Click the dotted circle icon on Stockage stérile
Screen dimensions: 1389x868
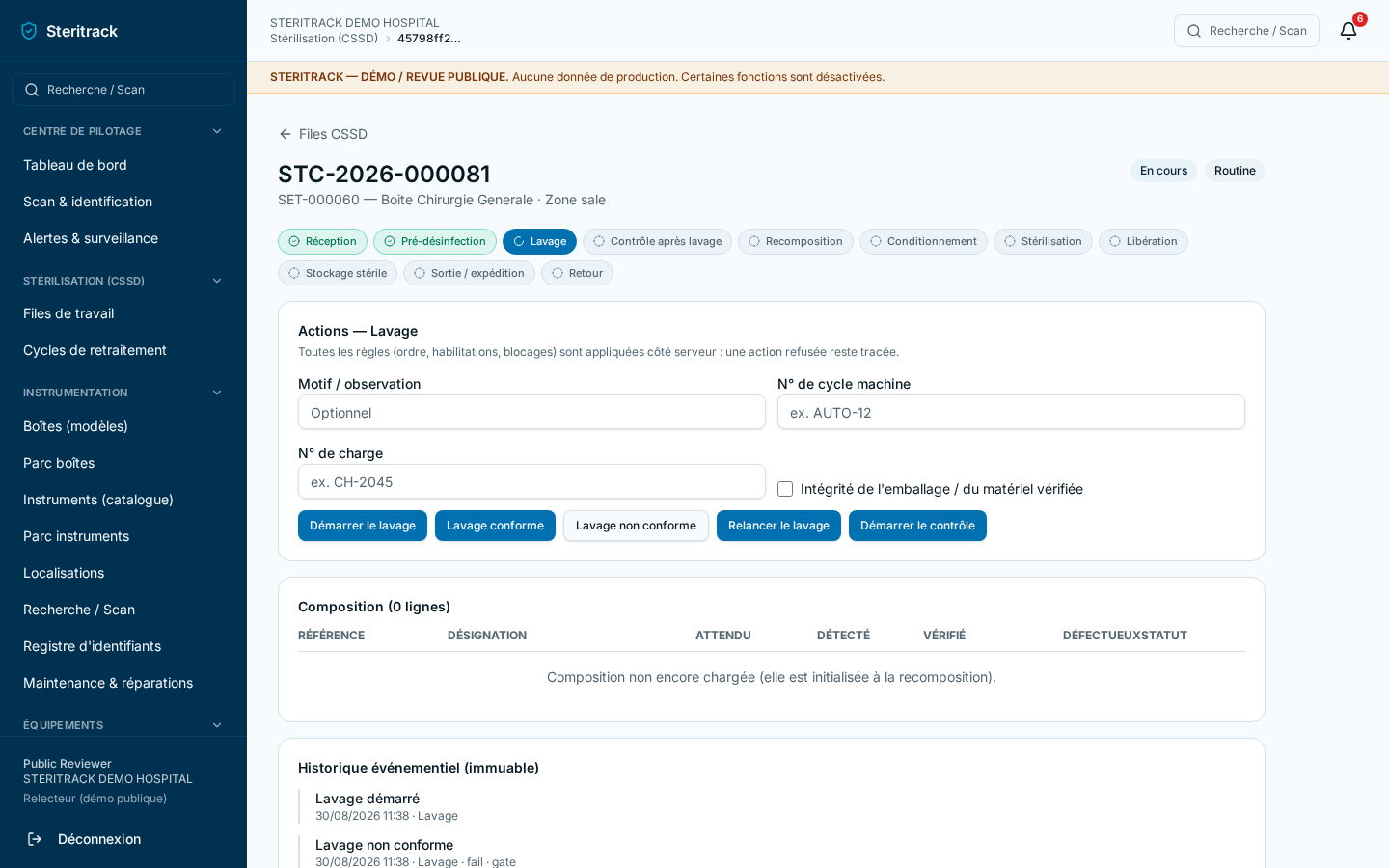(294, 273)
